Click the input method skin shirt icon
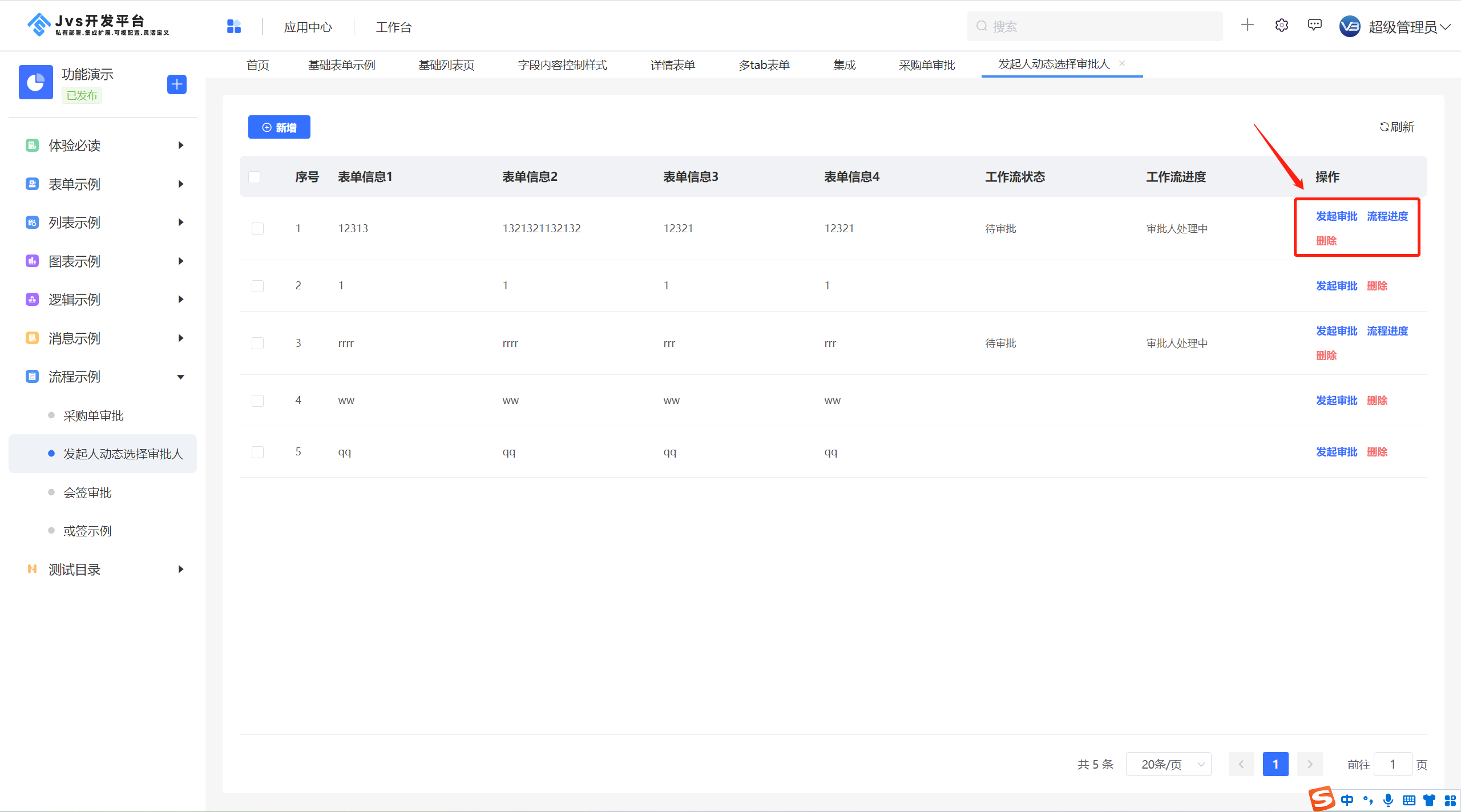This screenshot has height=812, width=1461. coord(1430,800)
